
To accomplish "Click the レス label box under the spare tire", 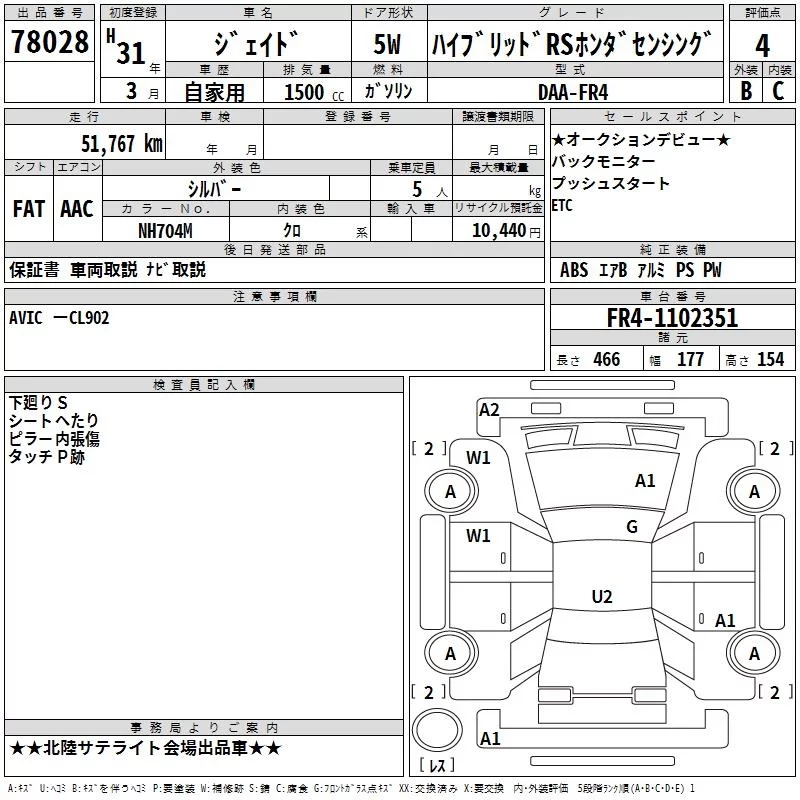I will (x=437, y=767).
